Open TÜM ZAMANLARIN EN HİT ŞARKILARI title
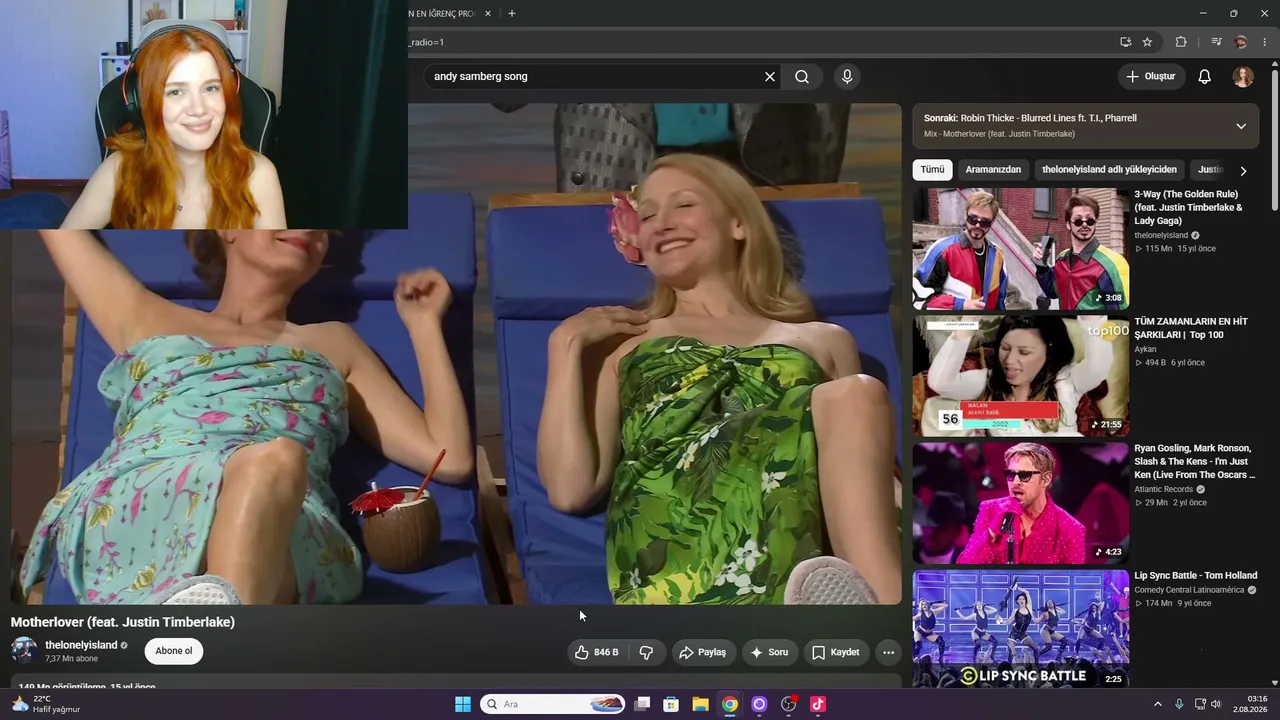The height and width of the screenshot is (720, 1280). click(x=1191, y=328)
